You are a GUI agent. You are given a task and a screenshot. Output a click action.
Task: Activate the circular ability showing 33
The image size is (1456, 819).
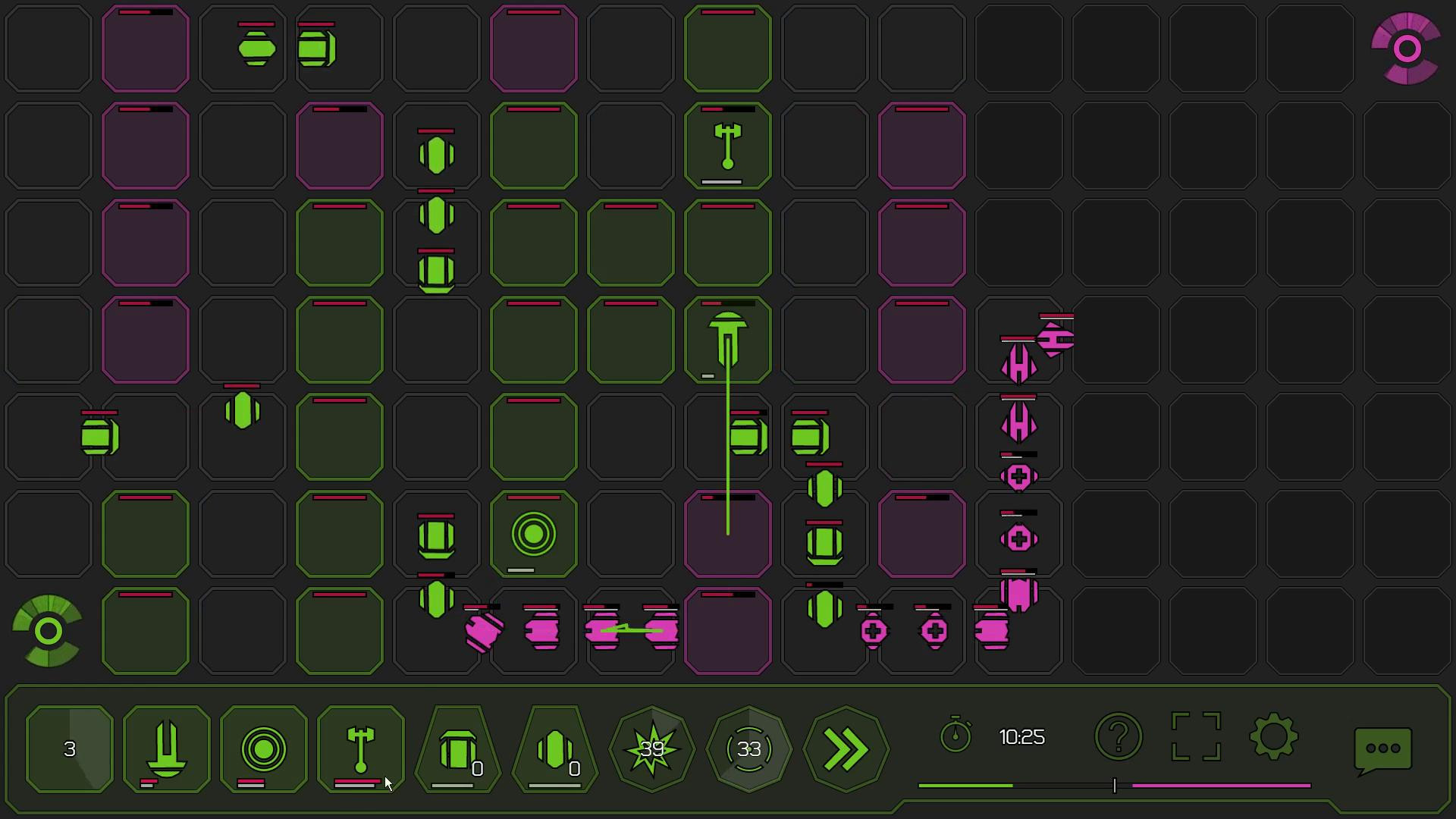pos(749,749)
